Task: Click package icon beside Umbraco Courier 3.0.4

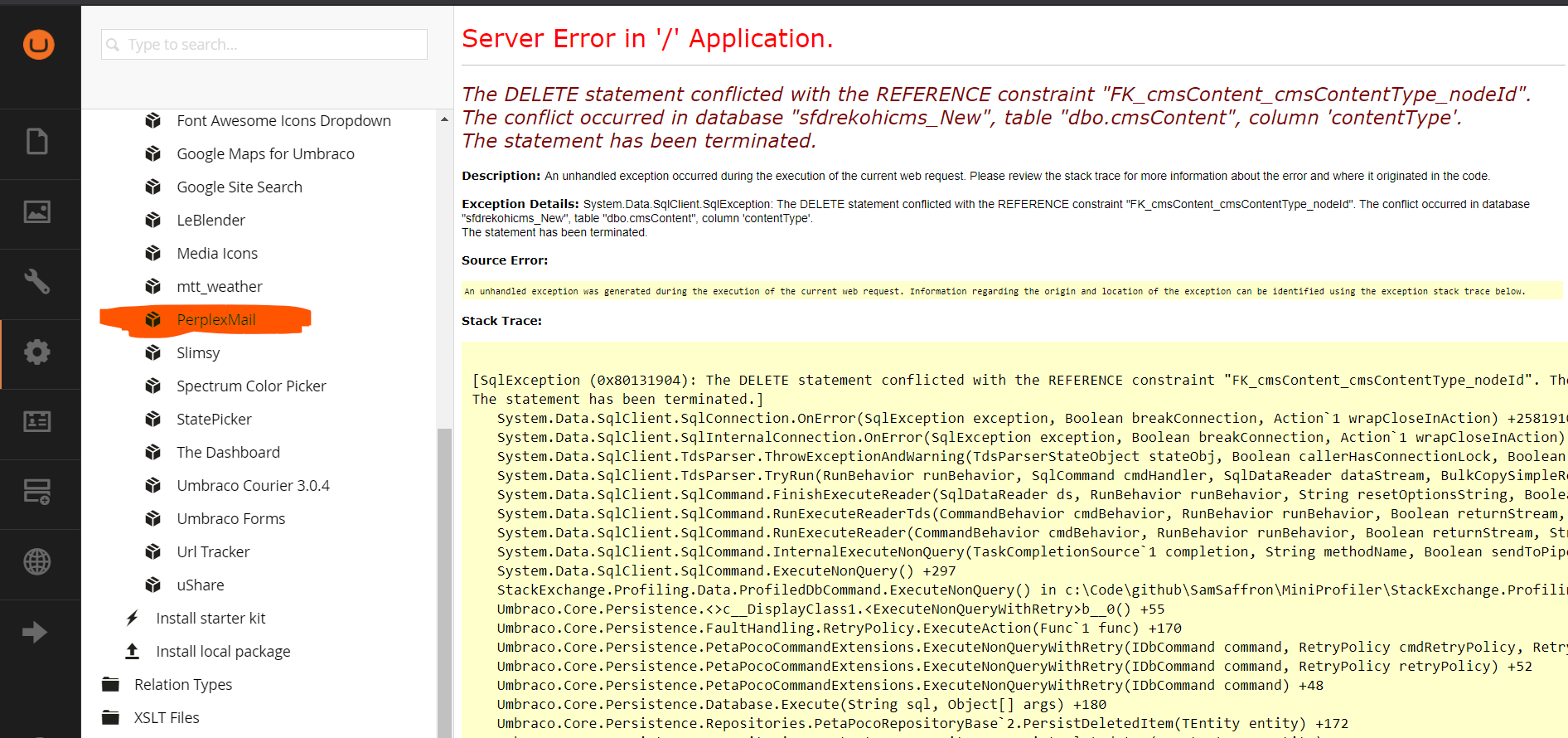Action: 152,486
